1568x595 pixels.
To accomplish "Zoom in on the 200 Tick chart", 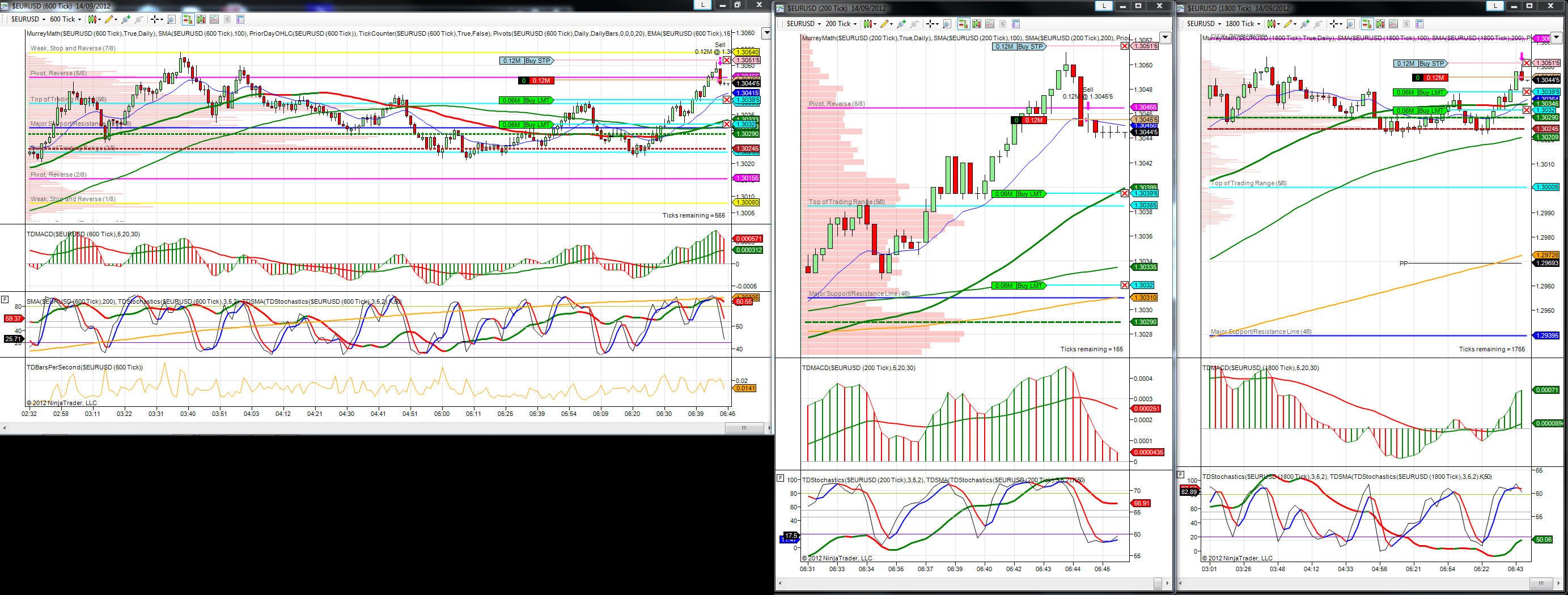I will pyautogui.click(x=901, y=24).
